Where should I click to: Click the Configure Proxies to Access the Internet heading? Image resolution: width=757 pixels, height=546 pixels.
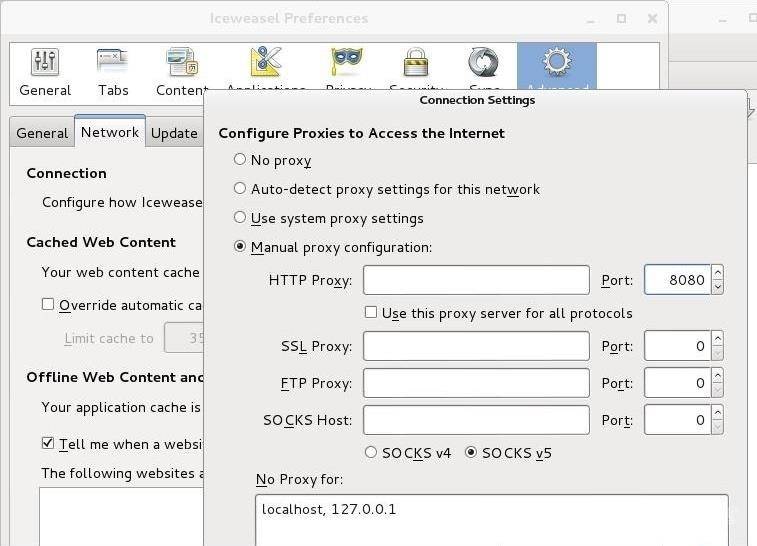(362, 133)
